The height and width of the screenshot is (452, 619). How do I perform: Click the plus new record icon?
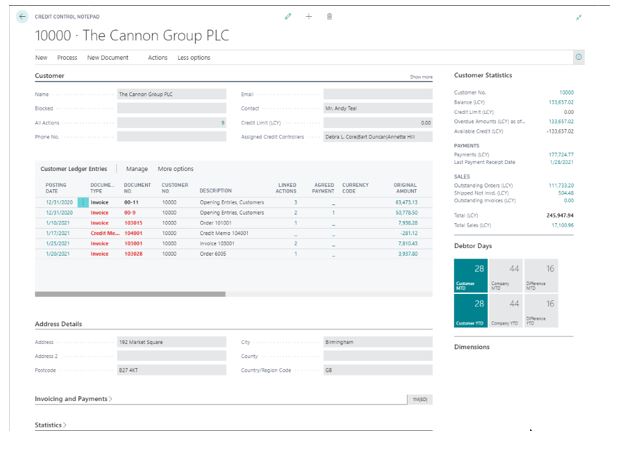point(309,16)
